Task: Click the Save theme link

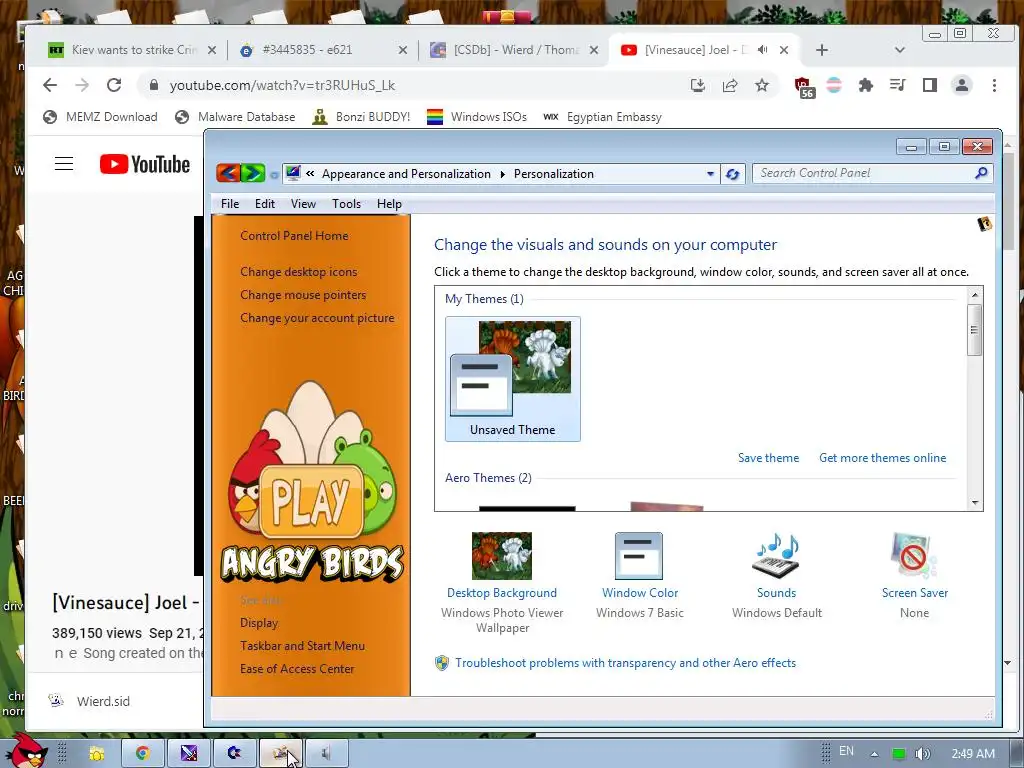Action: coord(768,458)
